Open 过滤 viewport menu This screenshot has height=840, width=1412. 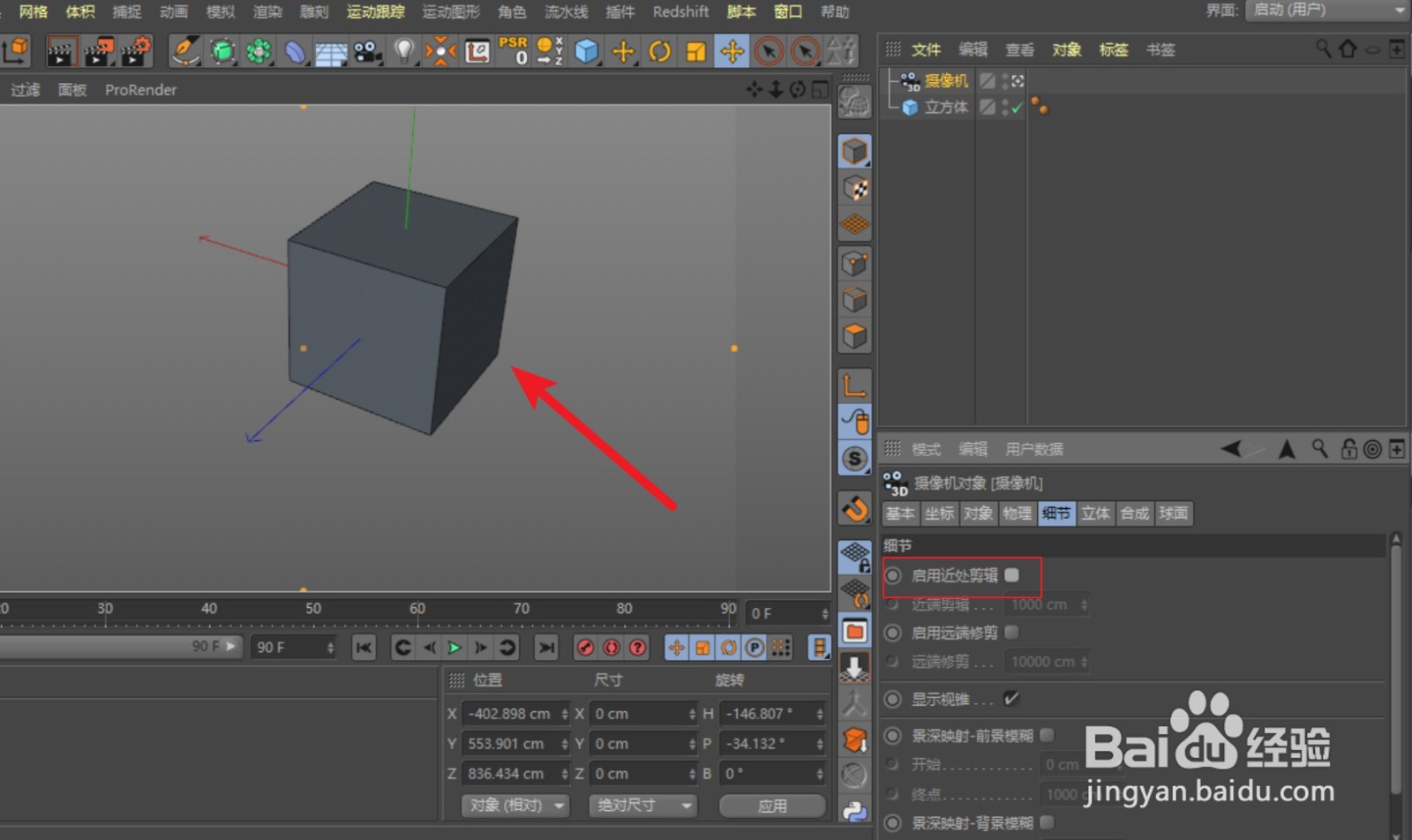[x=25, y=89]
